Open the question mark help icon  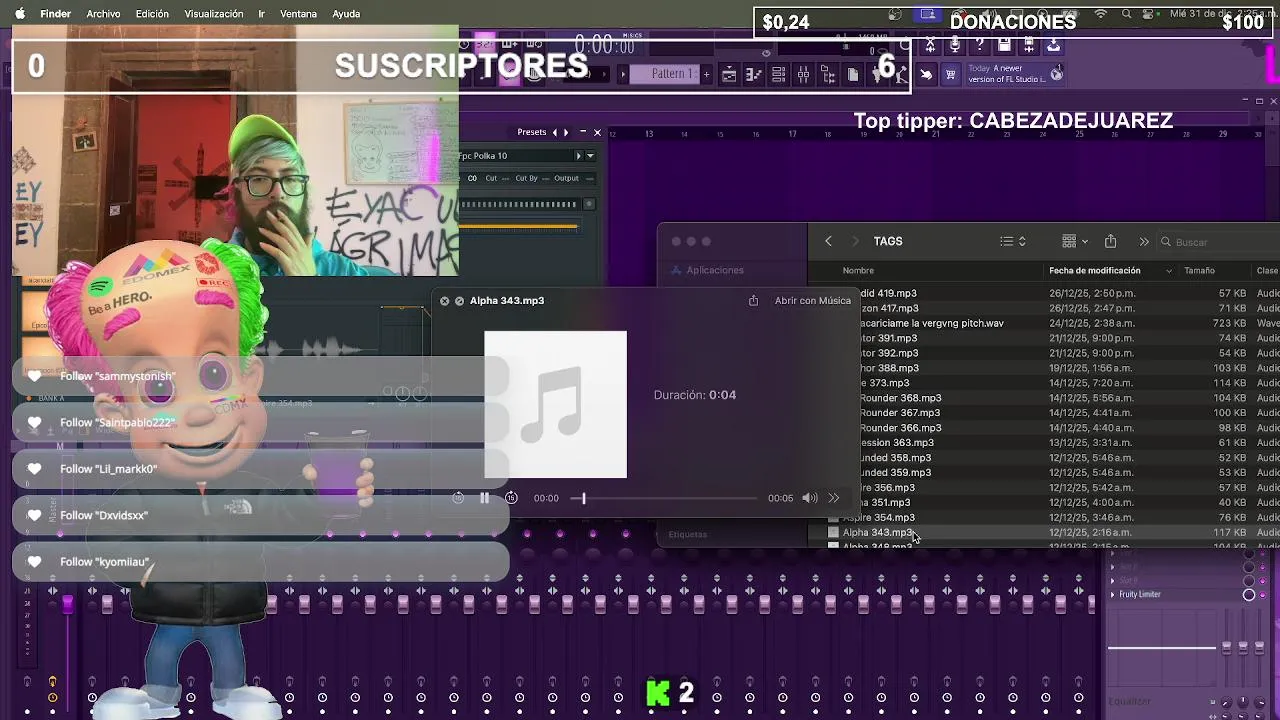point(980,45)
